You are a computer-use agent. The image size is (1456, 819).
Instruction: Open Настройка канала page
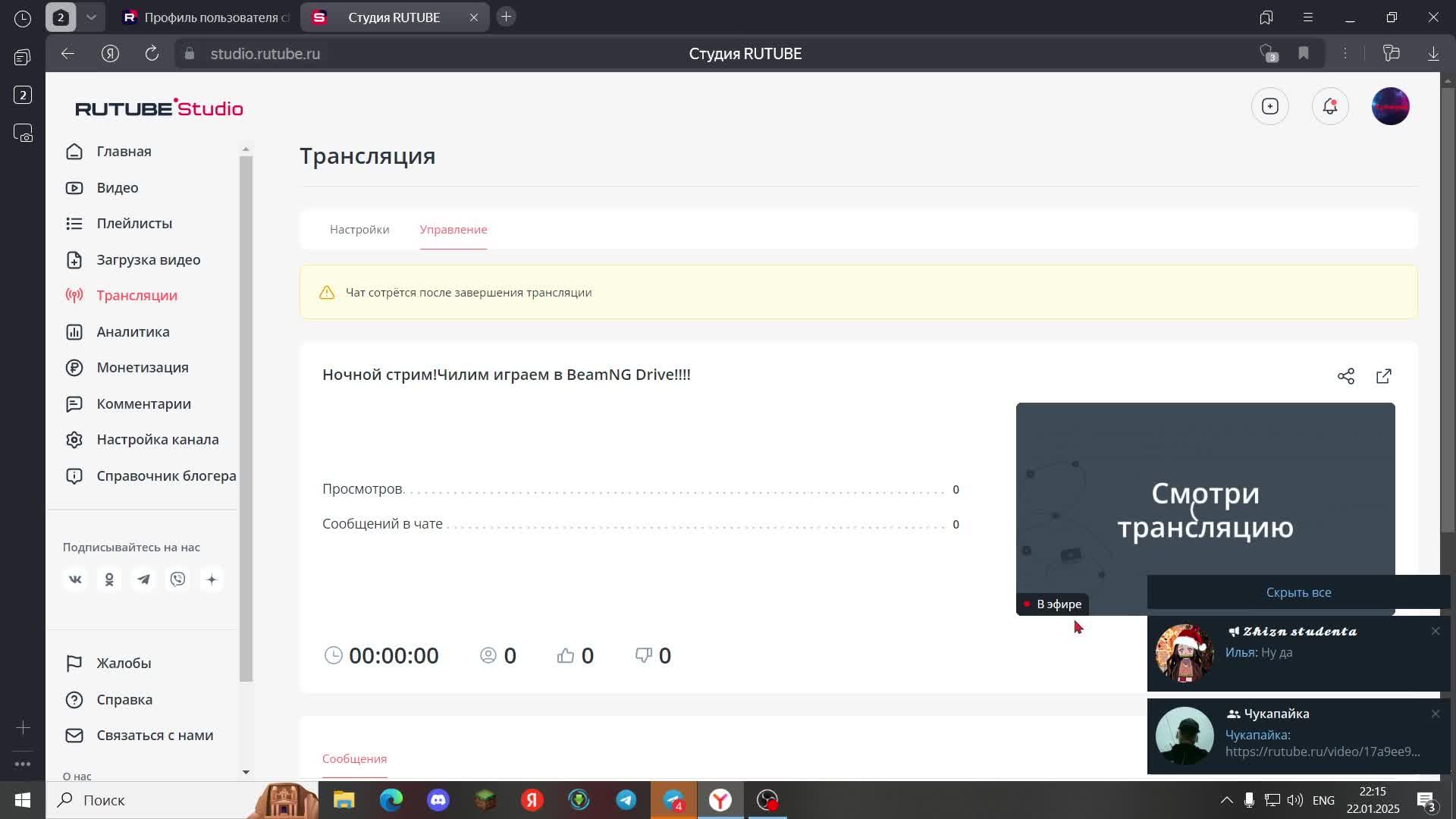[x=157, y=440]
